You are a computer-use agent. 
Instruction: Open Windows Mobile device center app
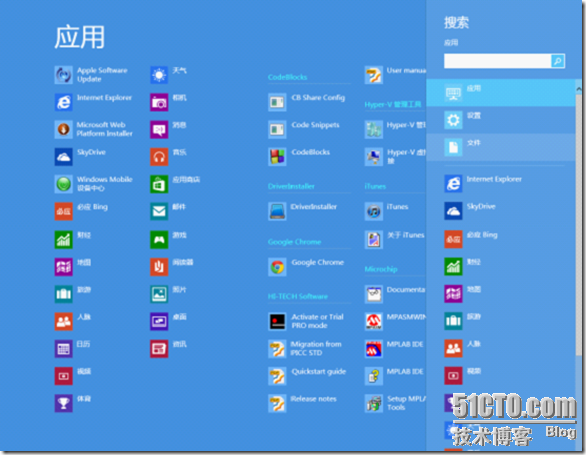pos(94,184)
